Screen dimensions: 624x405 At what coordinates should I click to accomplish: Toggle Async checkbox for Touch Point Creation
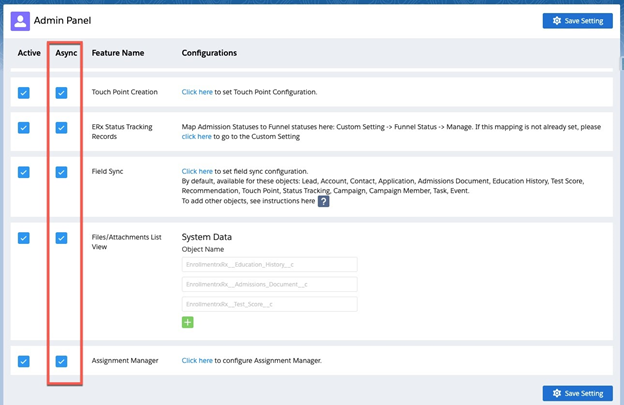coord(62,93)
